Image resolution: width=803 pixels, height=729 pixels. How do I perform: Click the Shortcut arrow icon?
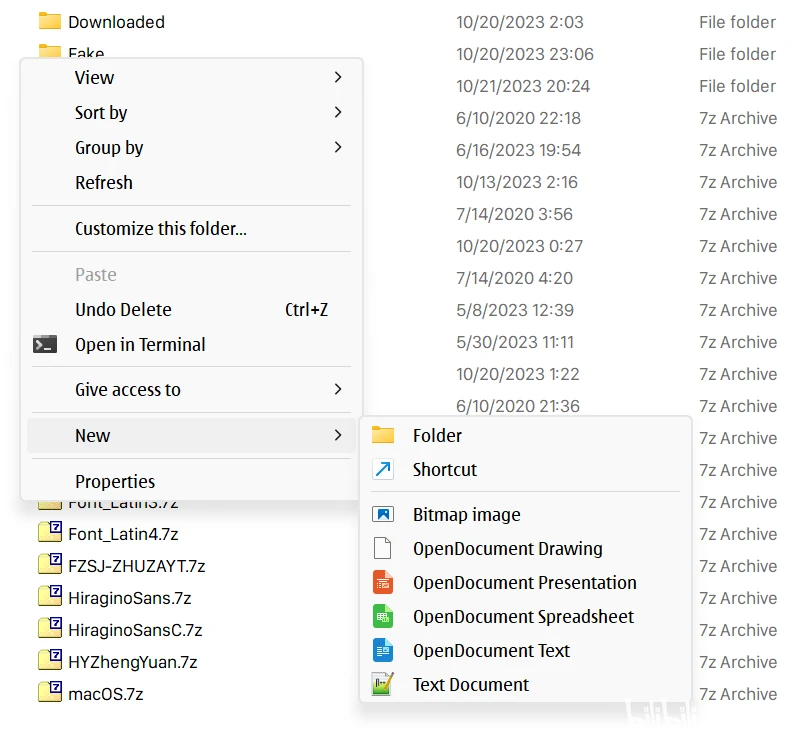point(383,470)
